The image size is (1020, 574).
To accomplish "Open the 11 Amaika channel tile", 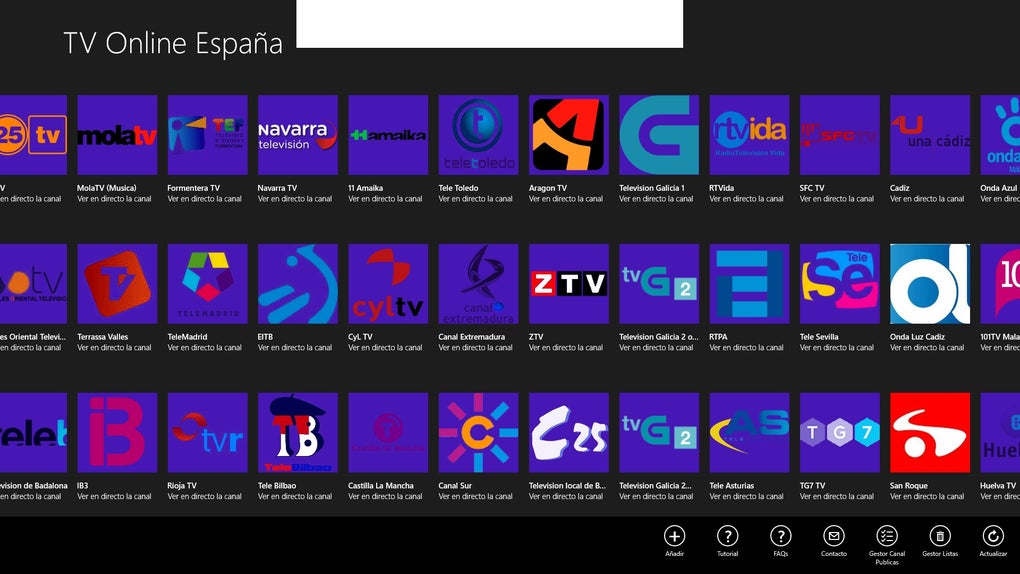I will tap(388, 135).
